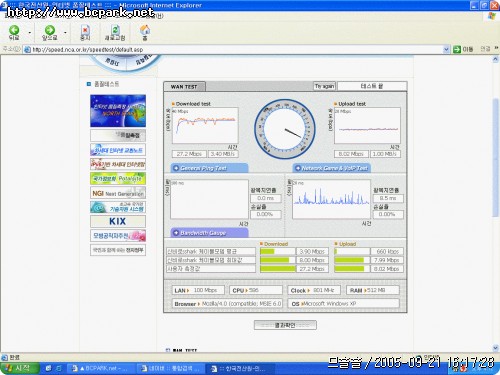Open the blue banner just above the IPv6 banner

[118, 150]
